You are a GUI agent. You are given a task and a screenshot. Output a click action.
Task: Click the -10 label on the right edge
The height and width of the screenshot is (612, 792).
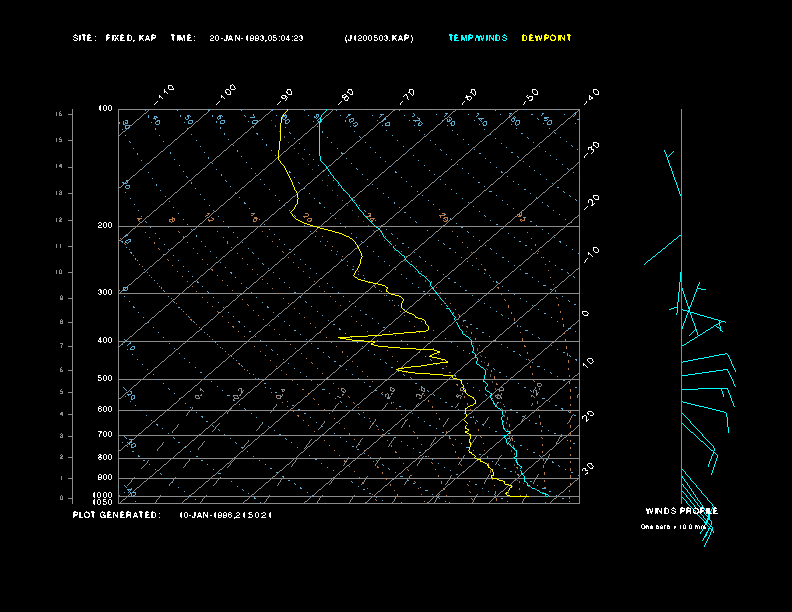coord(591,255)
